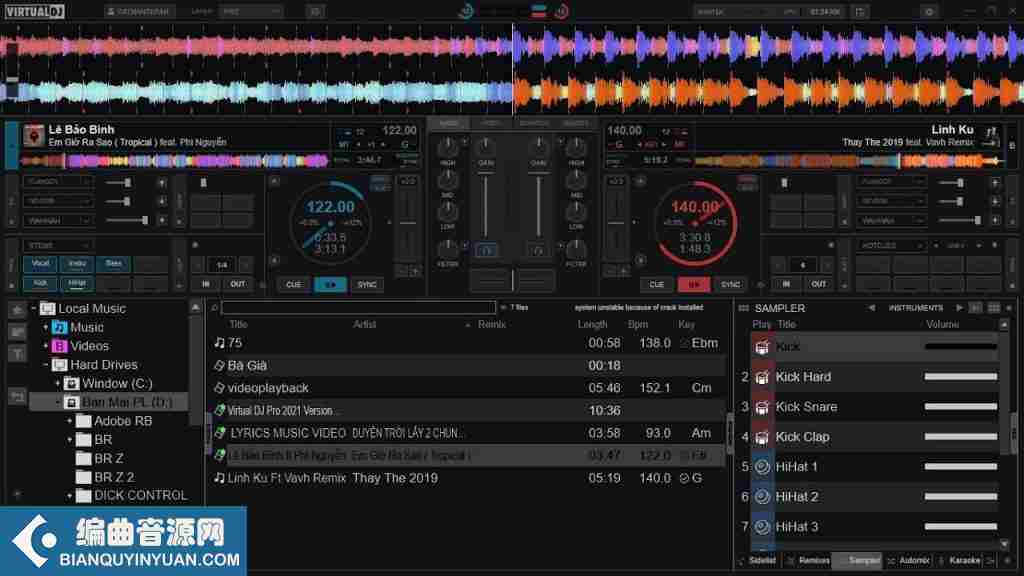1024x576 pixels.
Task: Open left deck first effect dropdown
Action: click(x=58, y=182)
